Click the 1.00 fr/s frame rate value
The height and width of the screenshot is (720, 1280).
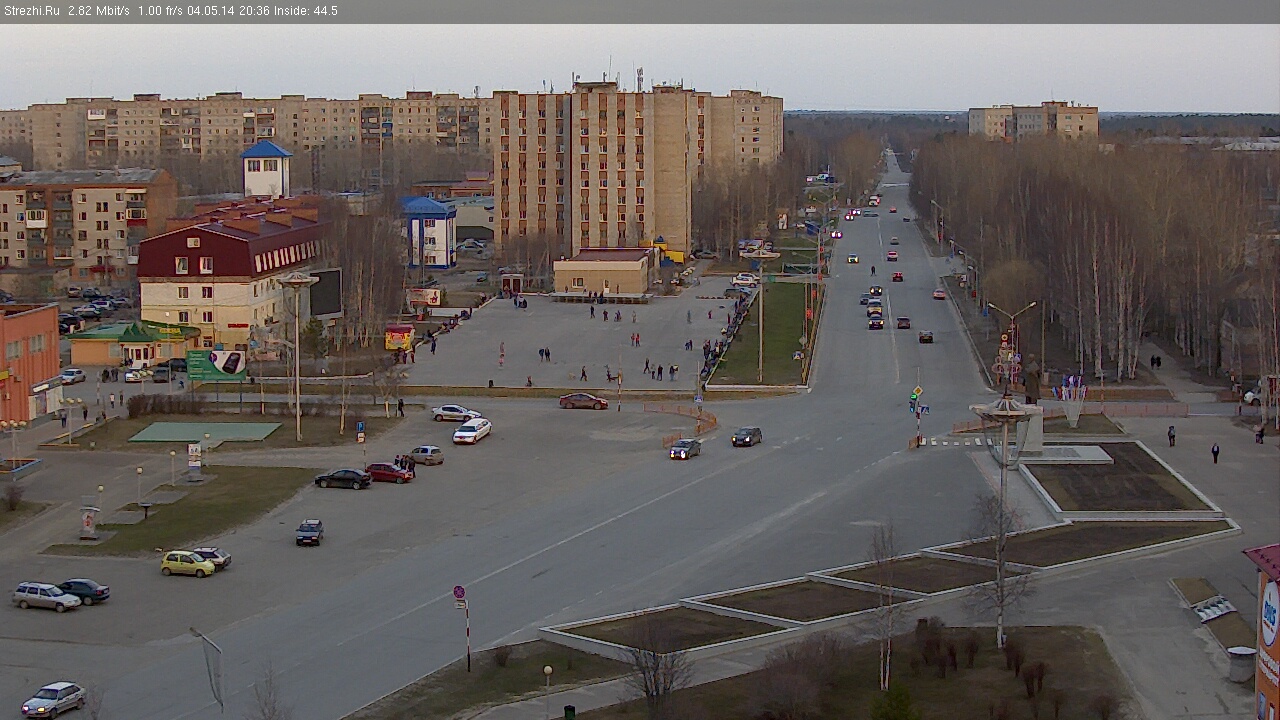(x=162, y=11)
